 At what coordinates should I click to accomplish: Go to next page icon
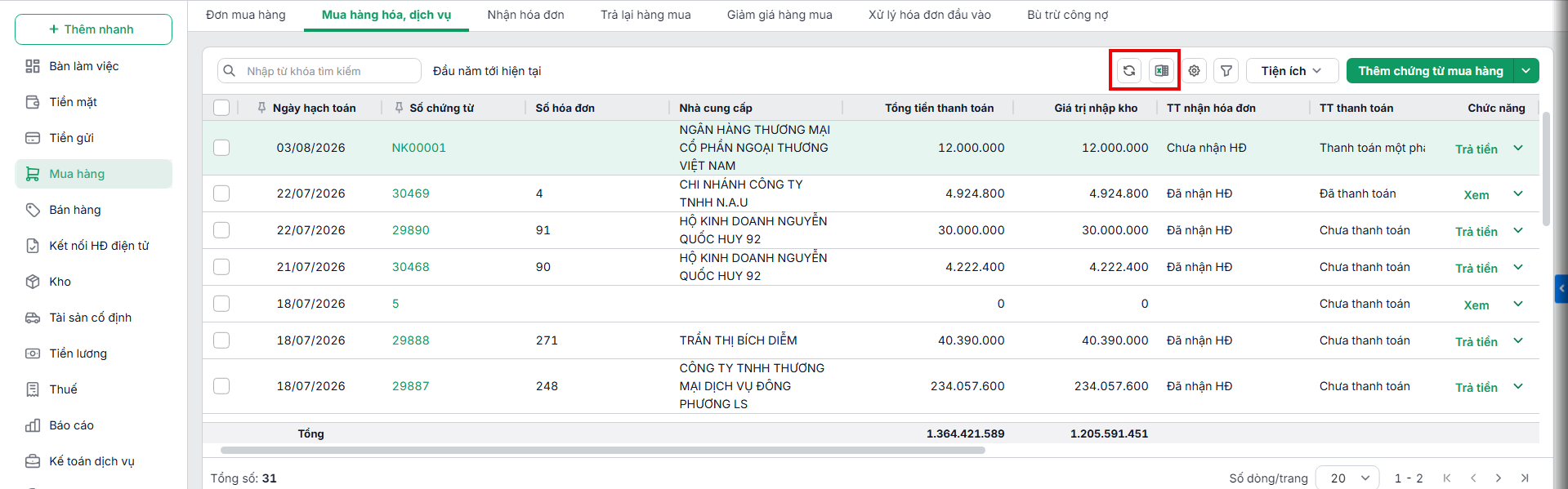click(x=1499, y=478)
